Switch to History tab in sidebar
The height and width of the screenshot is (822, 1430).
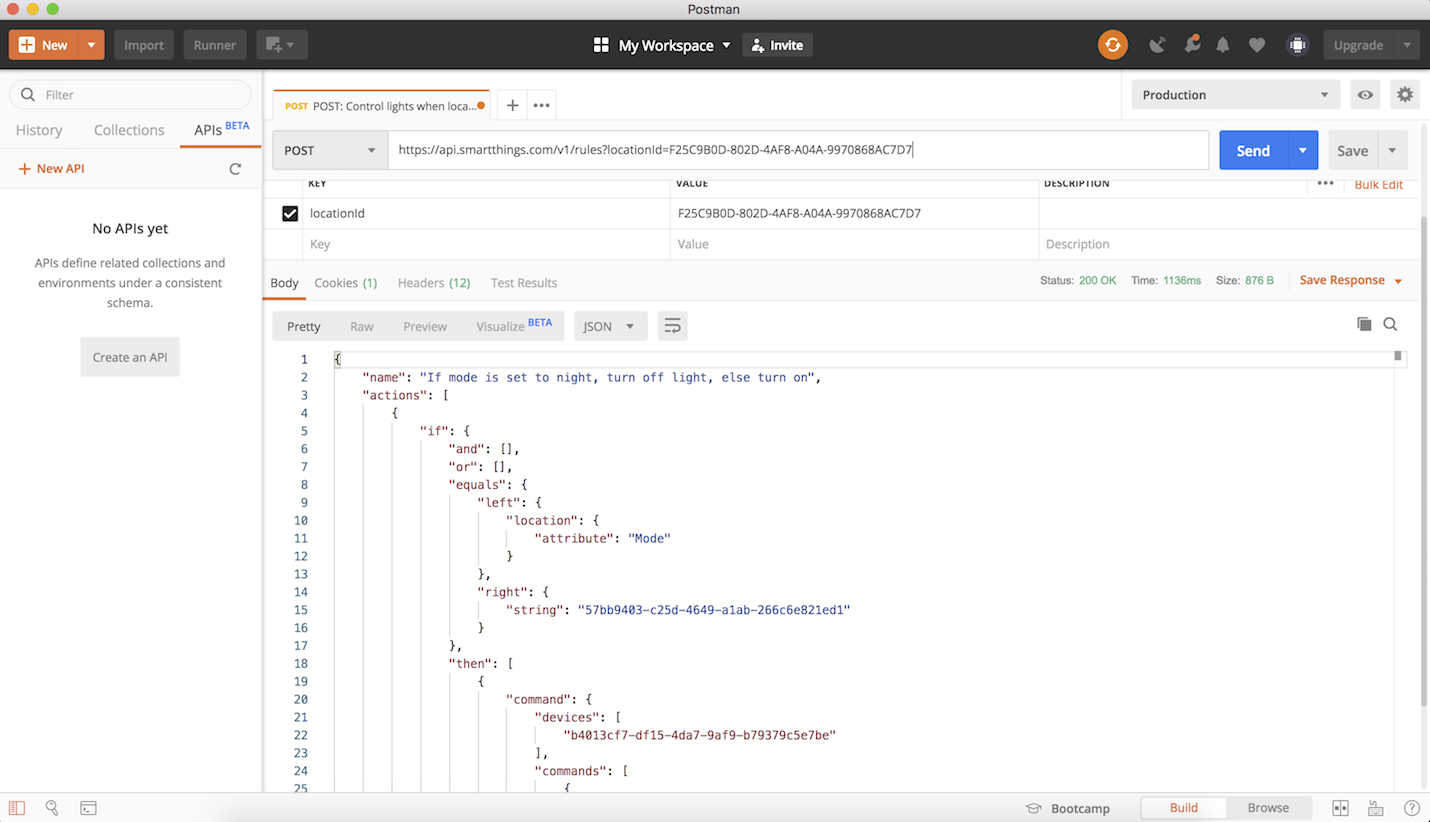39,130
